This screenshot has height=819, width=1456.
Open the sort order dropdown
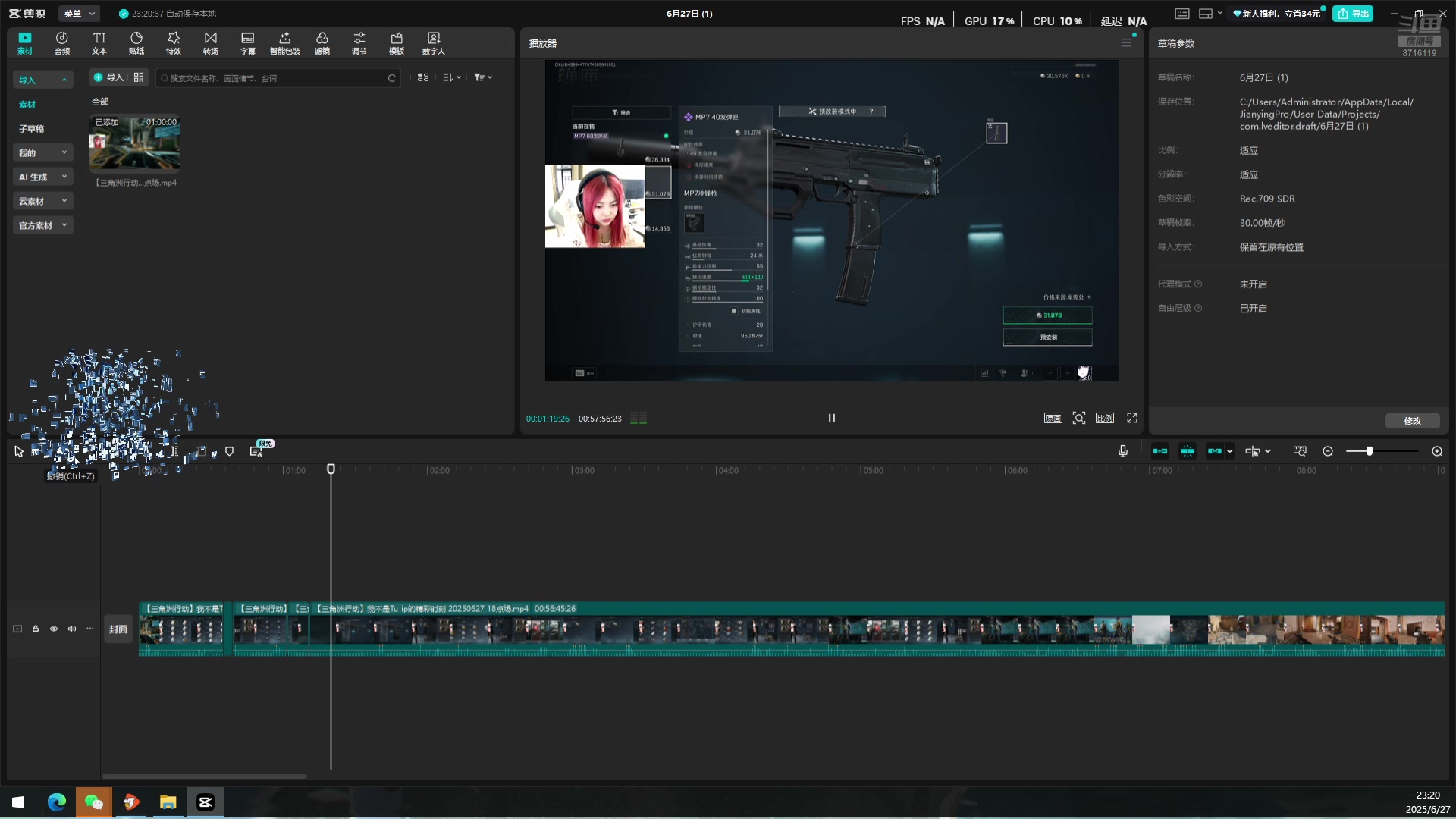click(452, 77)
